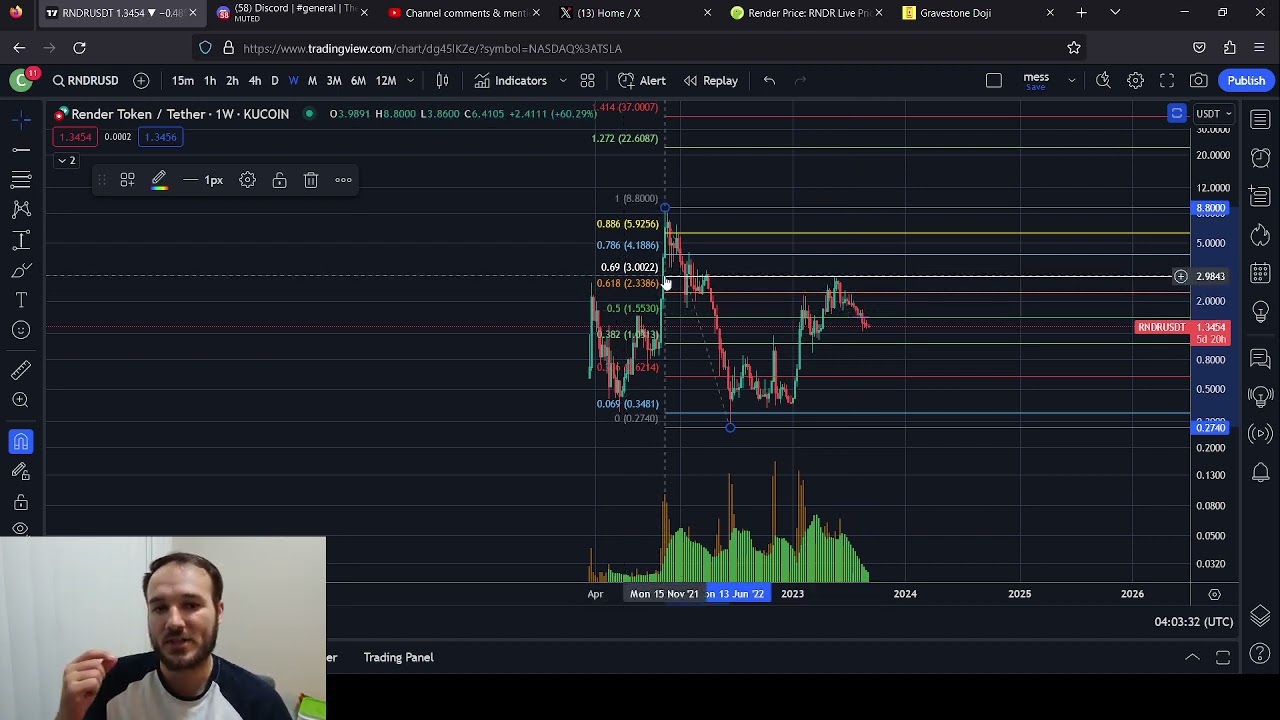Open the object tree layers icon

1260,615
